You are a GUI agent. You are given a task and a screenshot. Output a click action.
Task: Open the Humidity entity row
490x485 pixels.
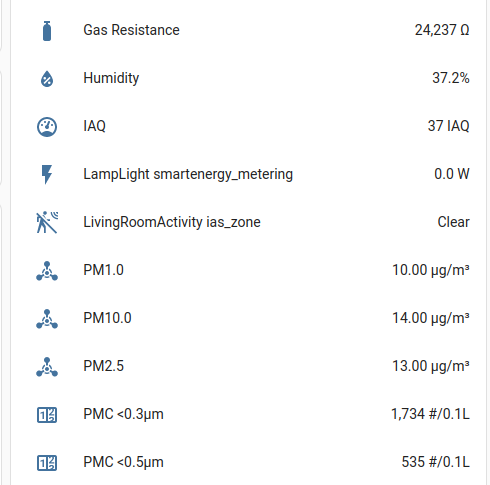point(248,78)
